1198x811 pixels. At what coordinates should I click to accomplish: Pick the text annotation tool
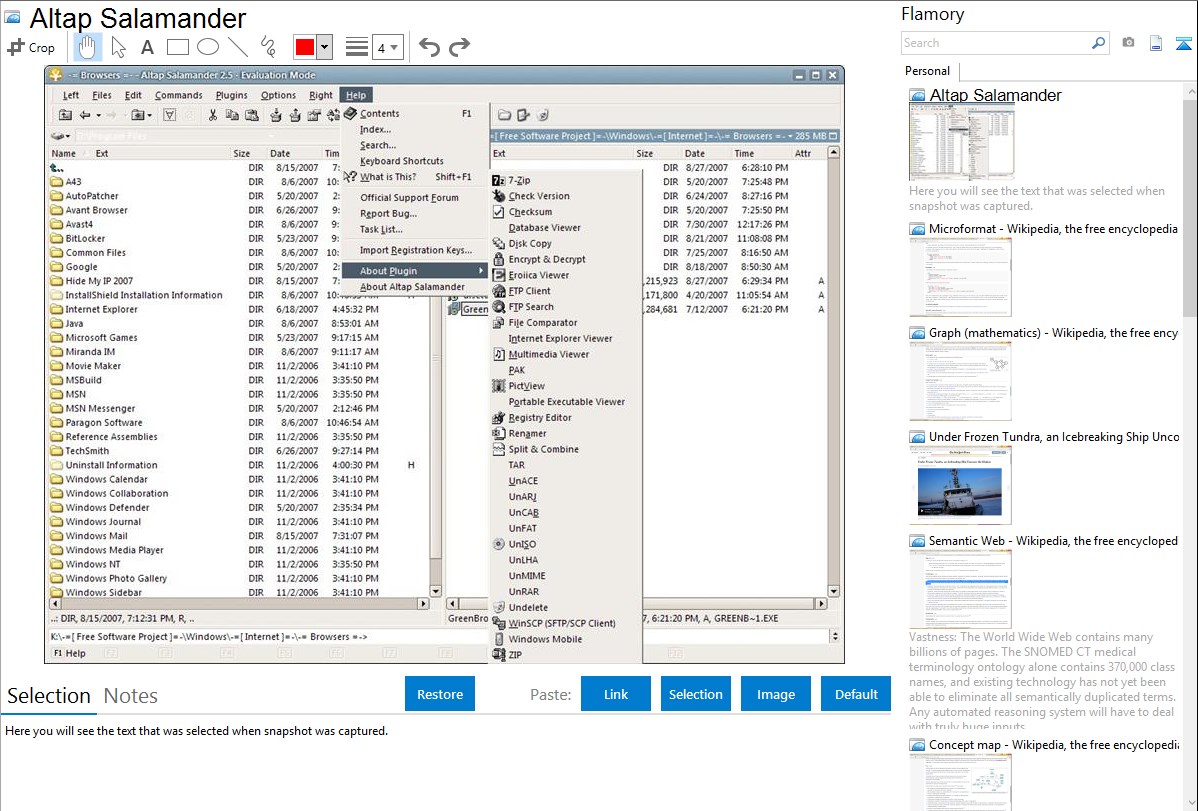click(x=147, y=47)
